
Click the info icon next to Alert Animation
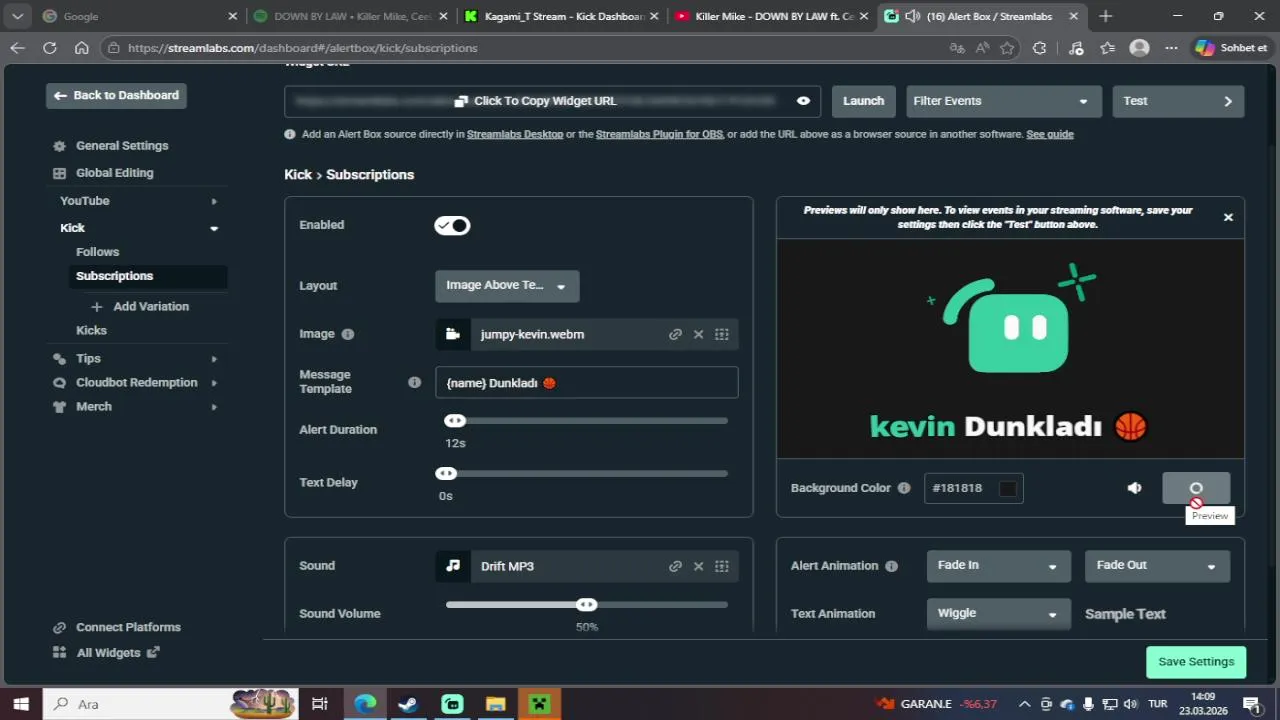[891, 566]
